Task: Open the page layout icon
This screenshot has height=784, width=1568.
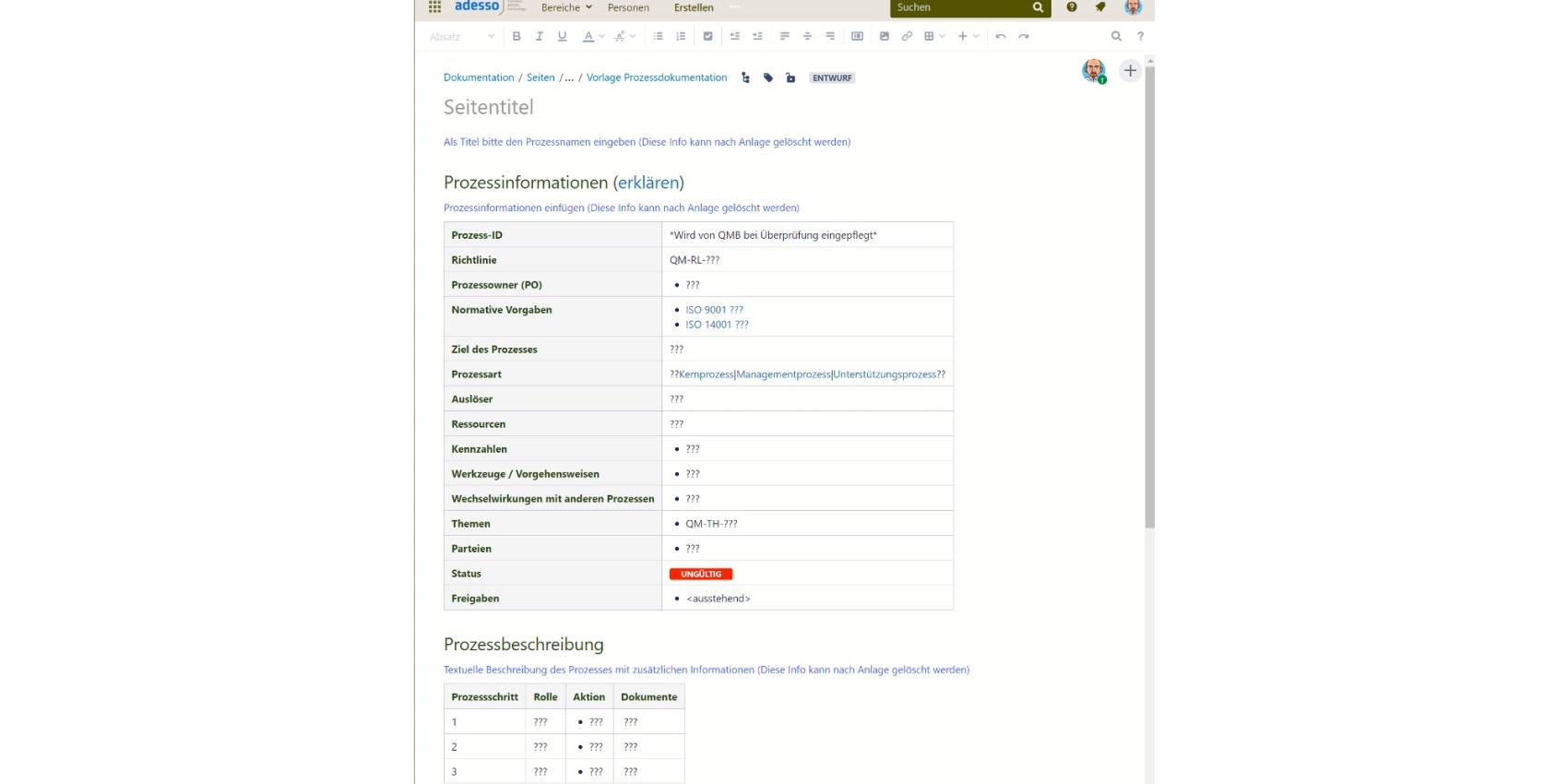Action: 857,37
